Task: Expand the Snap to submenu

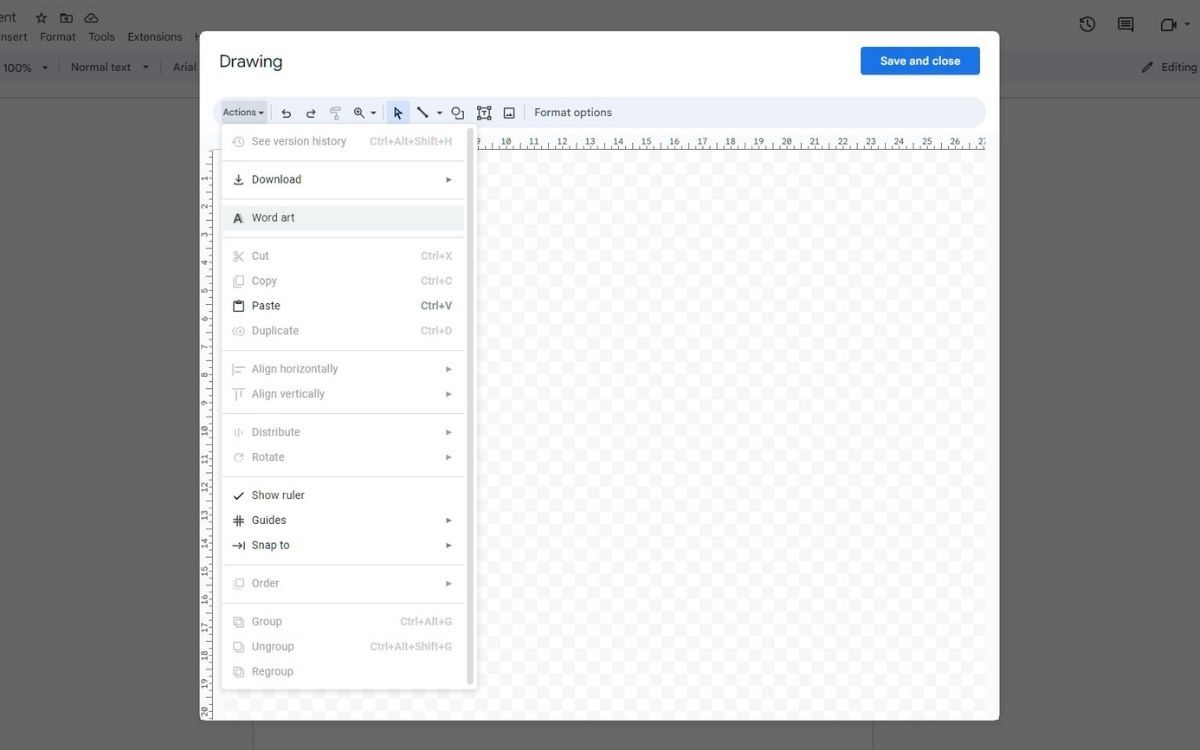Action: coord(343,545)
